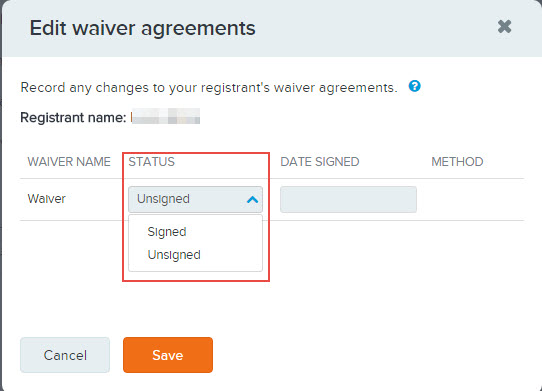Screen dimensions: 542x391
Task: Click the DATE SIGNED column header
Action: [x=320, y=162]
